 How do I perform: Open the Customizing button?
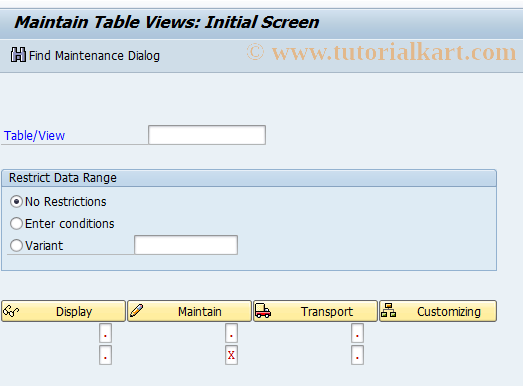tap(438, 311)
